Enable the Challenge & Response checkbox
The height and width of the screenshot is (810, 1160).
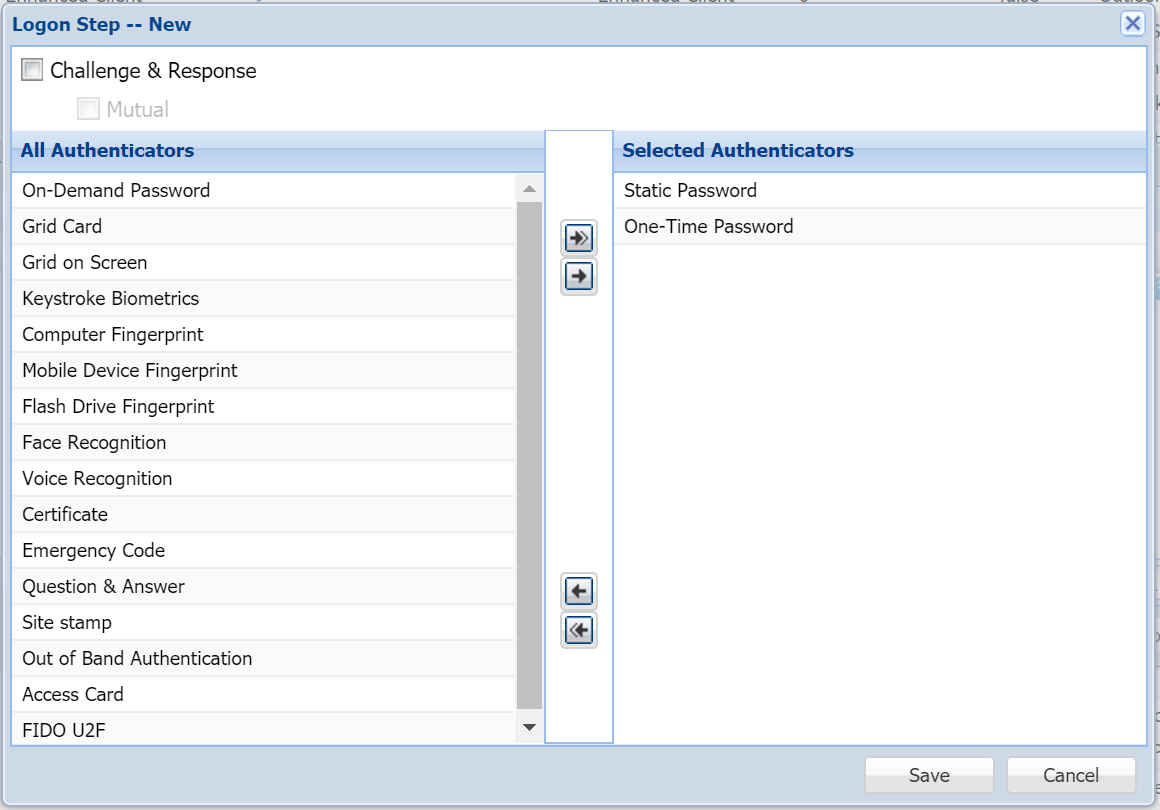coord(33,70)
